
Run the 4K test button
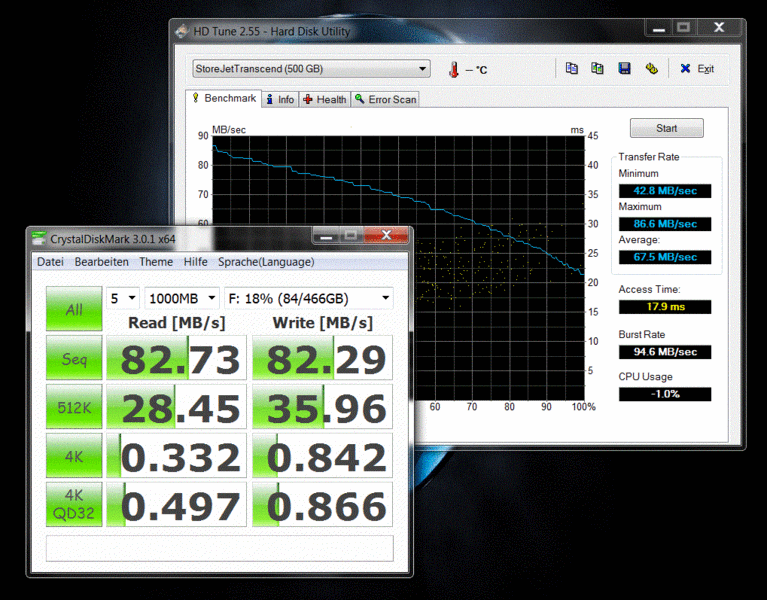[x=74, y=455]
